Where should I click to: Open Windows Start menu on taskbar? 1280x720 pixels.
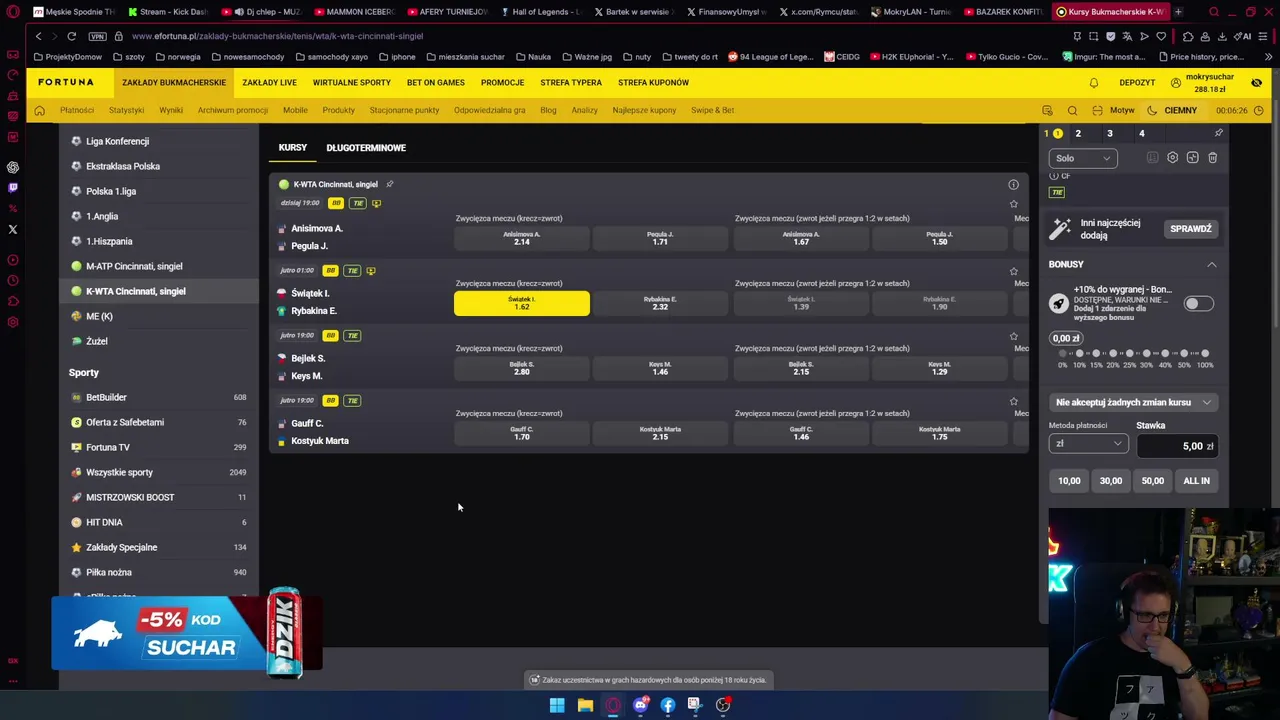(x=557, y=705)
